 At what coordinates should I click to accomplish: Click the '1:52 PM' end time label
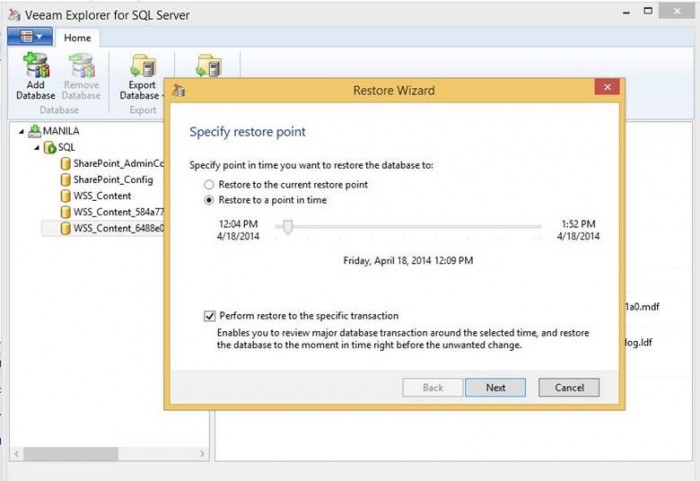[578, 224]
